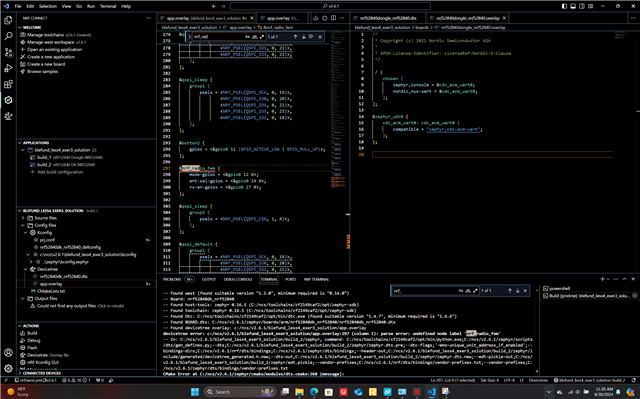Toggle Match Whole Word in editor find widget
Image resolution: width=640 pixels, height=399 pixels.
point(255,37)
